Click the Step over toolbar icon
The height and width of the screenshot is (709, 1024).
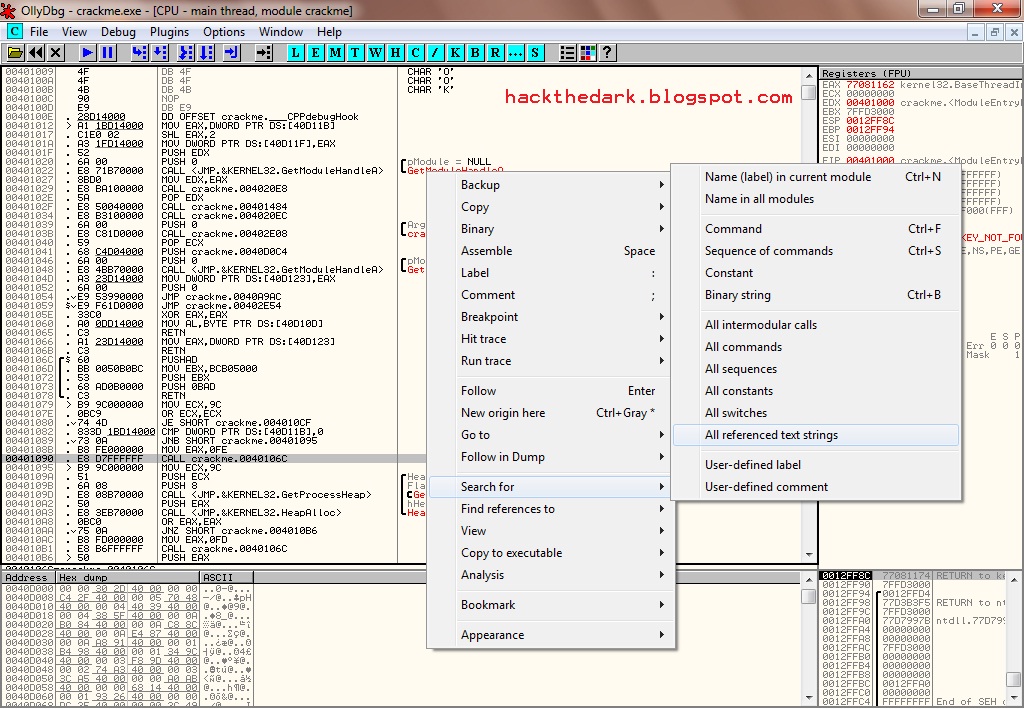tap(160, 53)
